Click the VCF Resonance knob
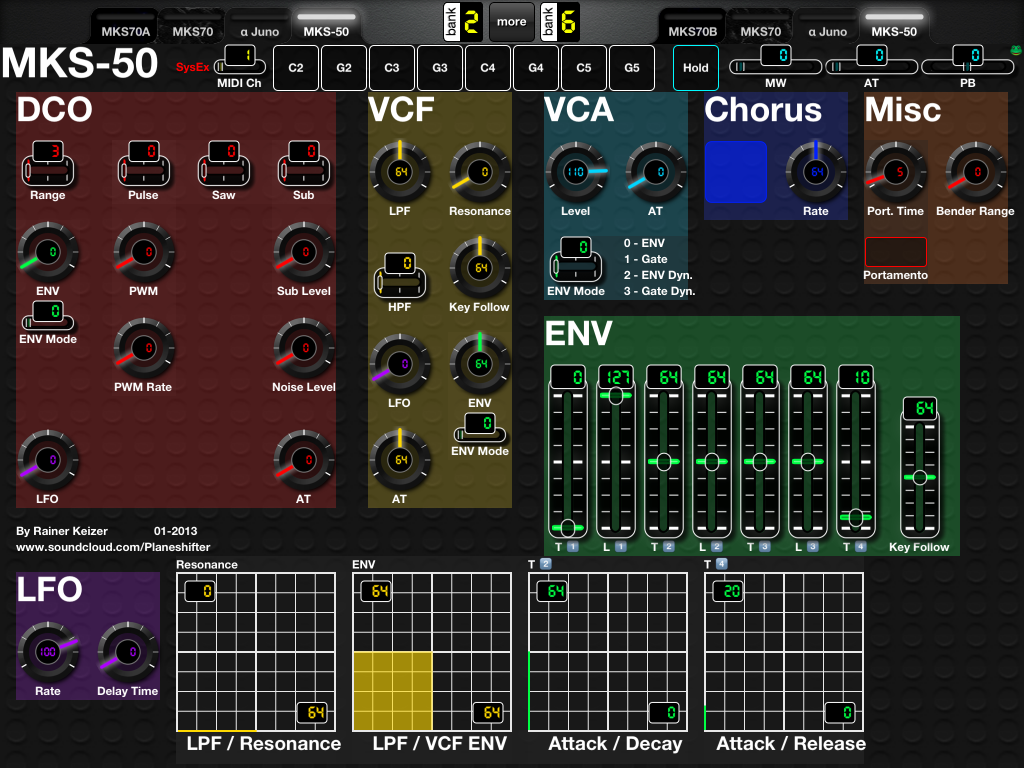Image resolution: width=1024 pixels, height=768 pixels. point(480,172)
